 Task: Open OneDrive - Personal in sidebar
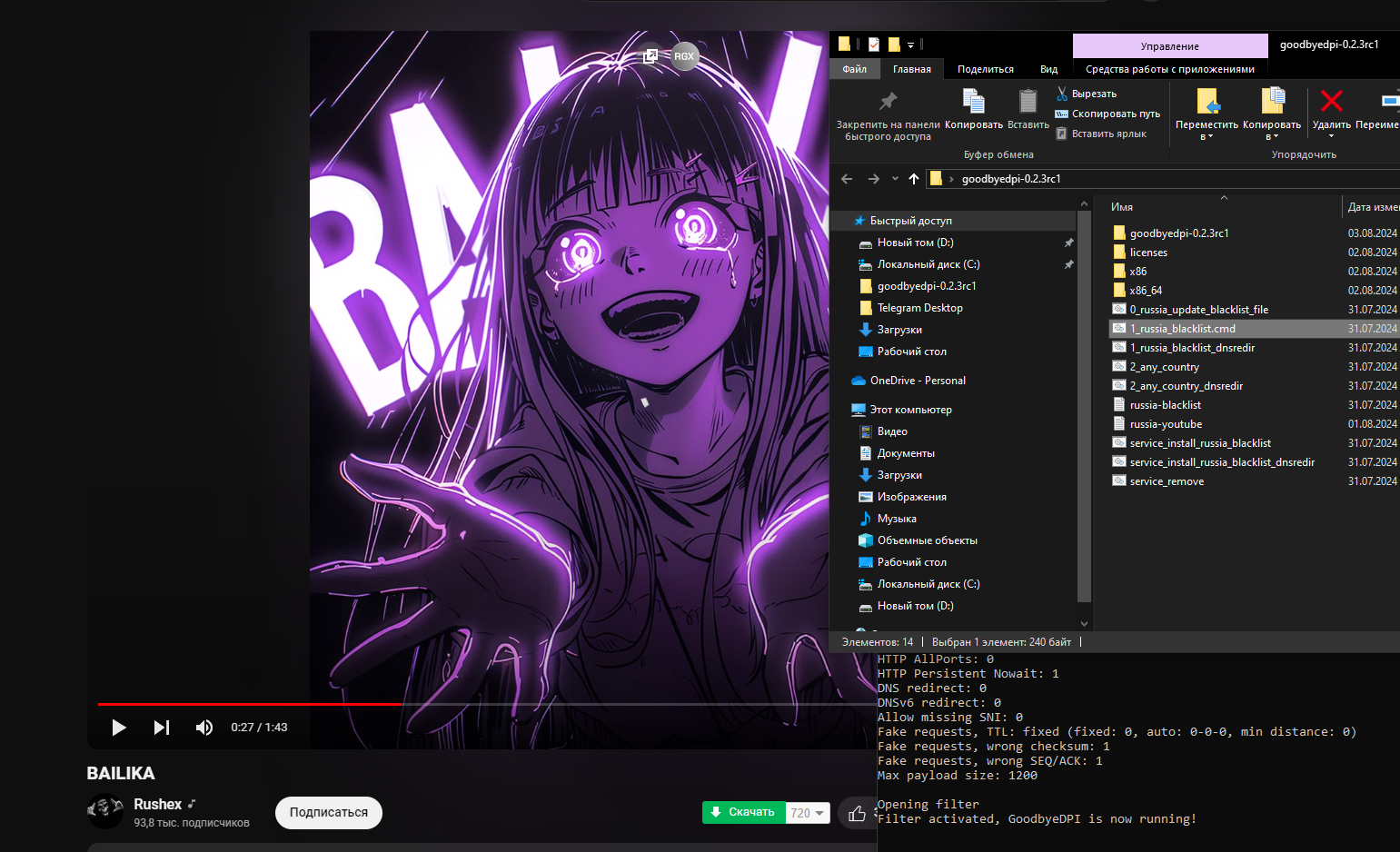click(x=917, y=381)
